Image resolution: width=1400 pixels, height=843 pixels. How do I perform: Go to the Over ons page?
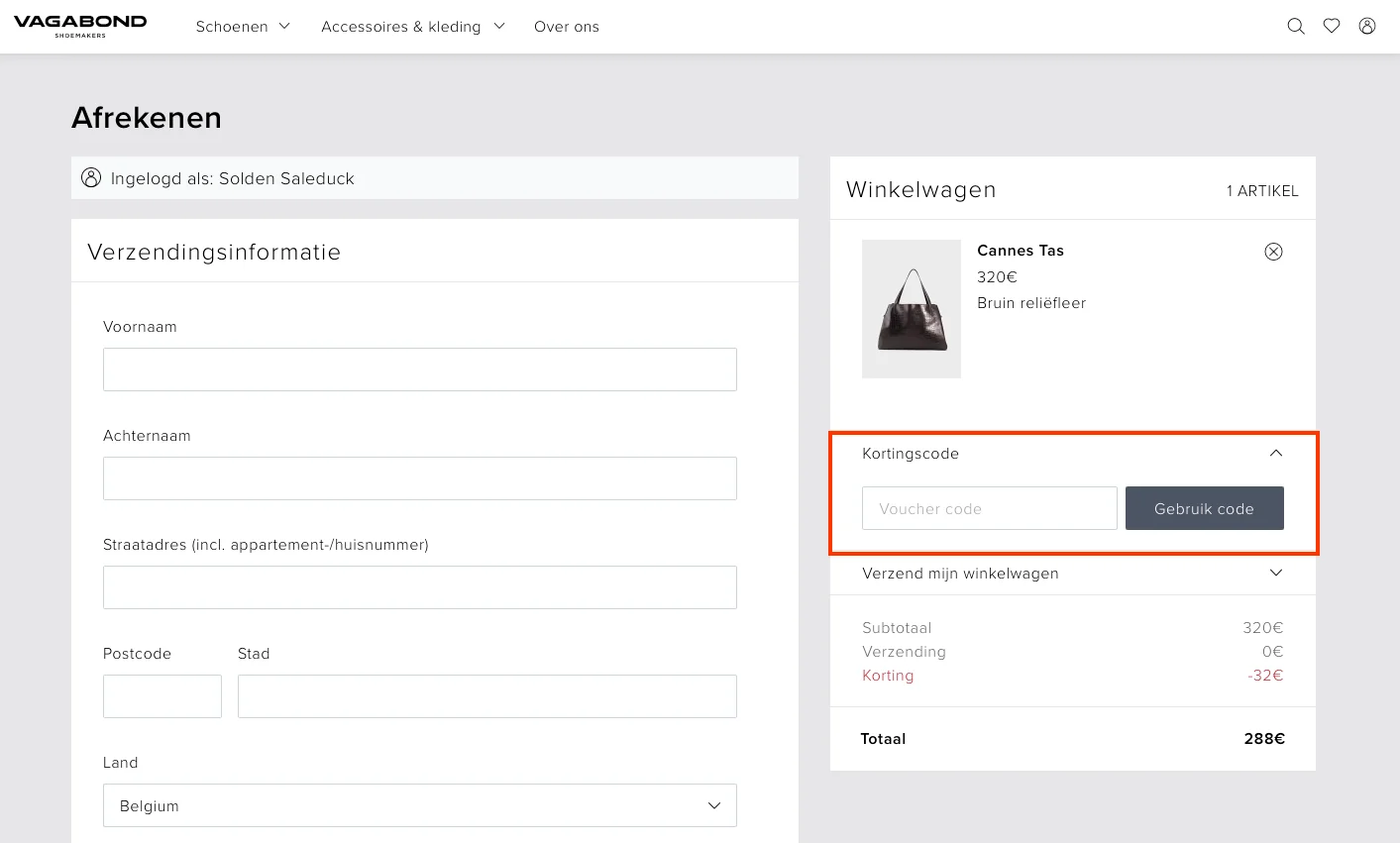pyautogui.click(x=567, y=27)
